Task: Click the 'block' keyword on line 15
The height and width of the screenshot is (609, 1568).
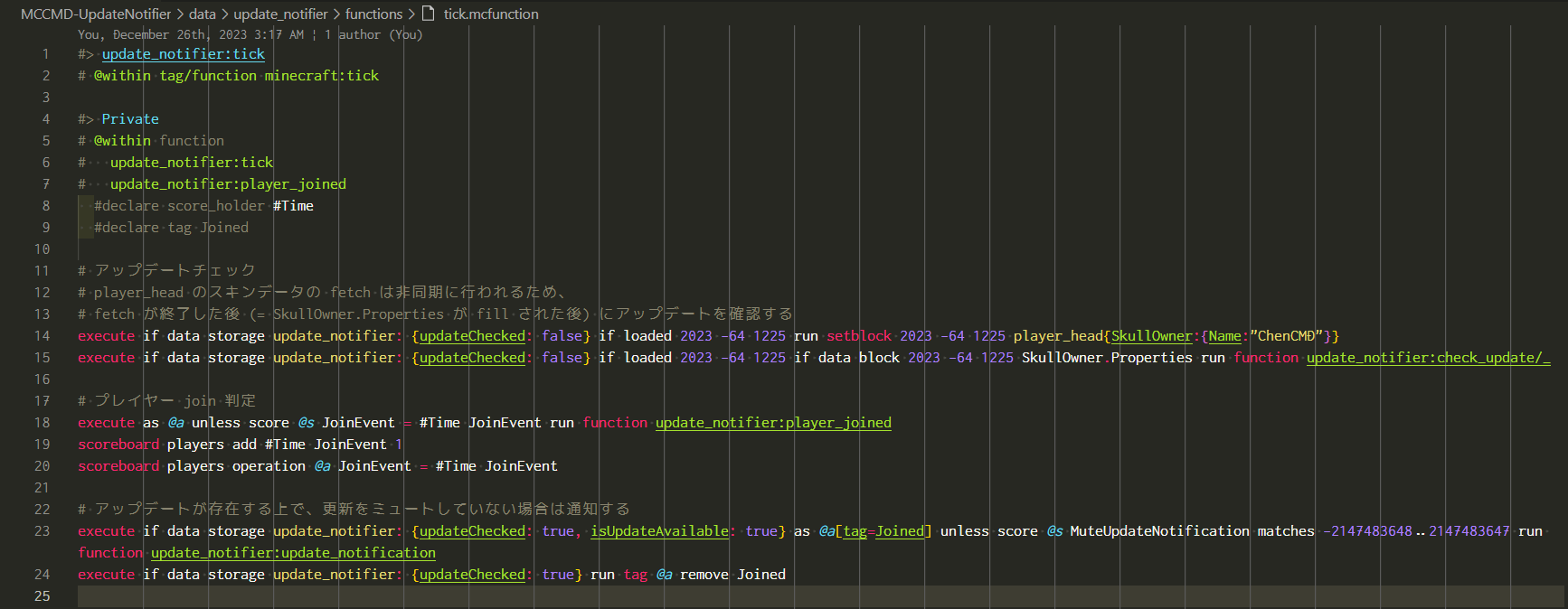Action: [x=879, y=358]
